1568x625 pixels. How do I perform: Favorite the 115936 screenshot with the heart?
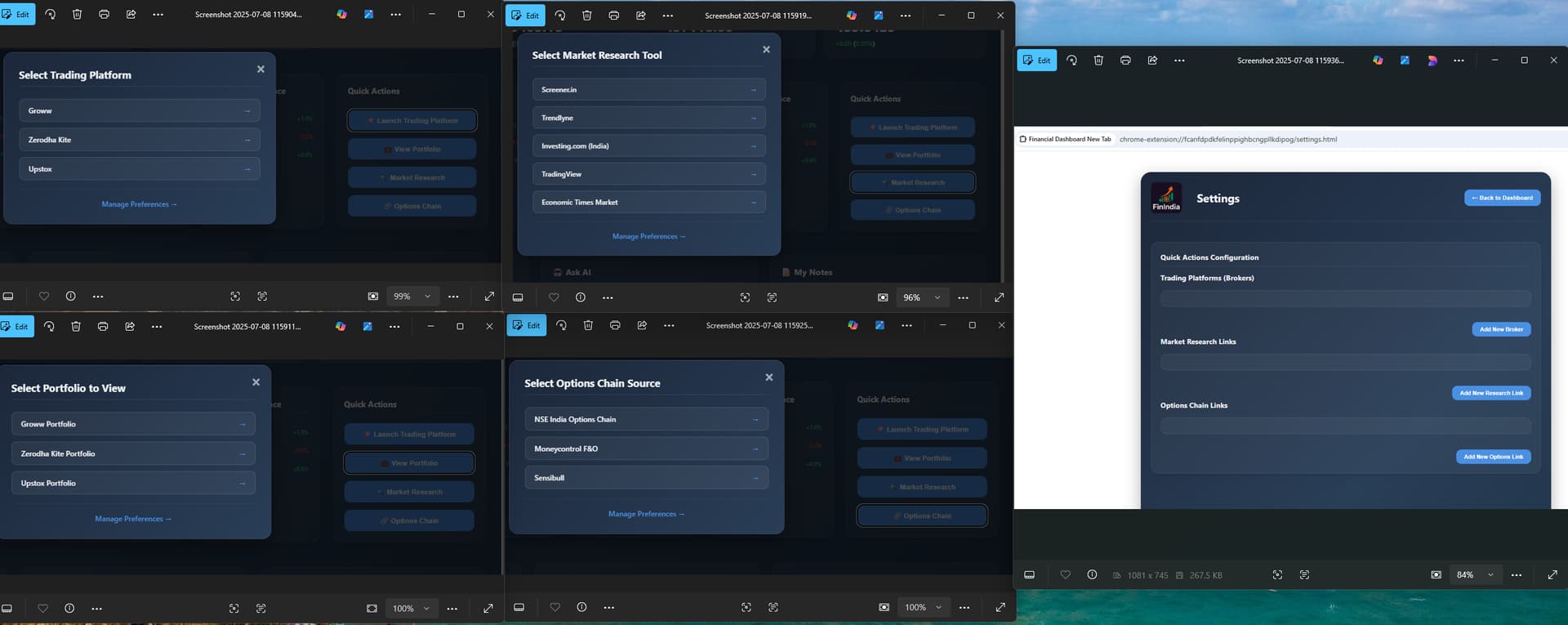[x=1065, y=575]
